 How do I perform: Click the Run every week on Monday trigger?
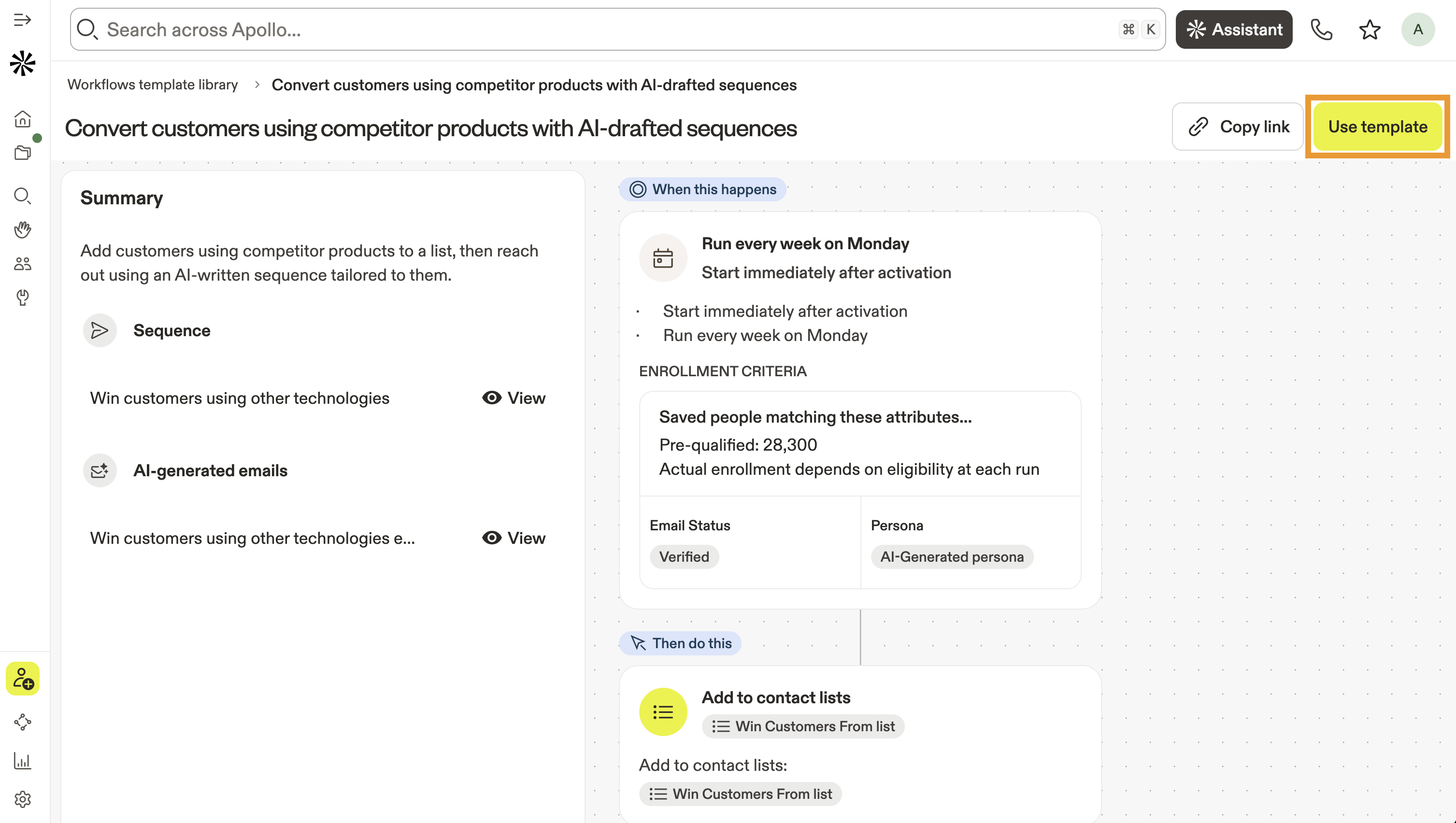point(805,243)
